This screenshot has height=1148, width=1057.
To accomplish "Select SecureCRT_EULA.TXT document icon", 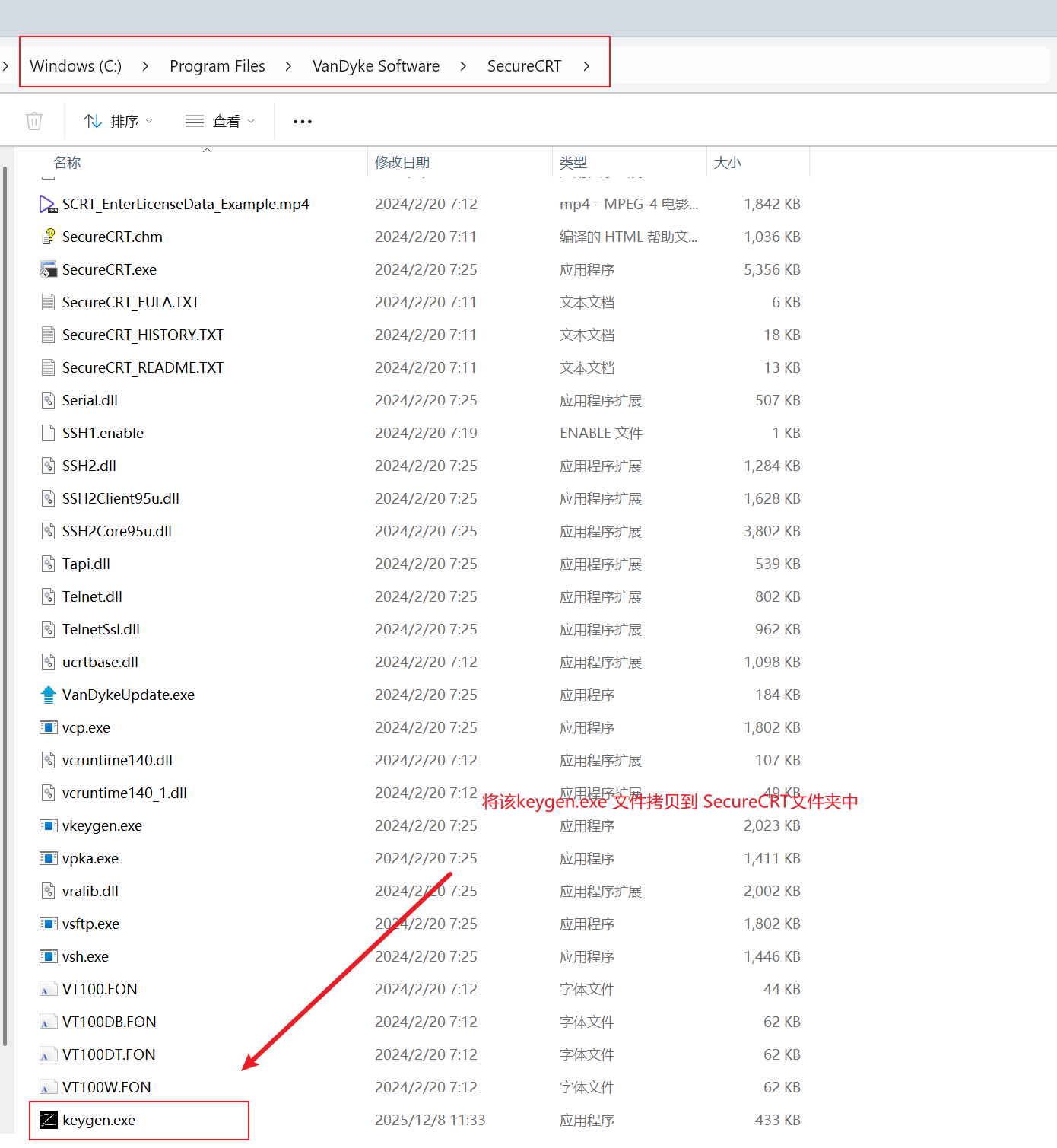I will pyautogui.click(x=48, y=302).
